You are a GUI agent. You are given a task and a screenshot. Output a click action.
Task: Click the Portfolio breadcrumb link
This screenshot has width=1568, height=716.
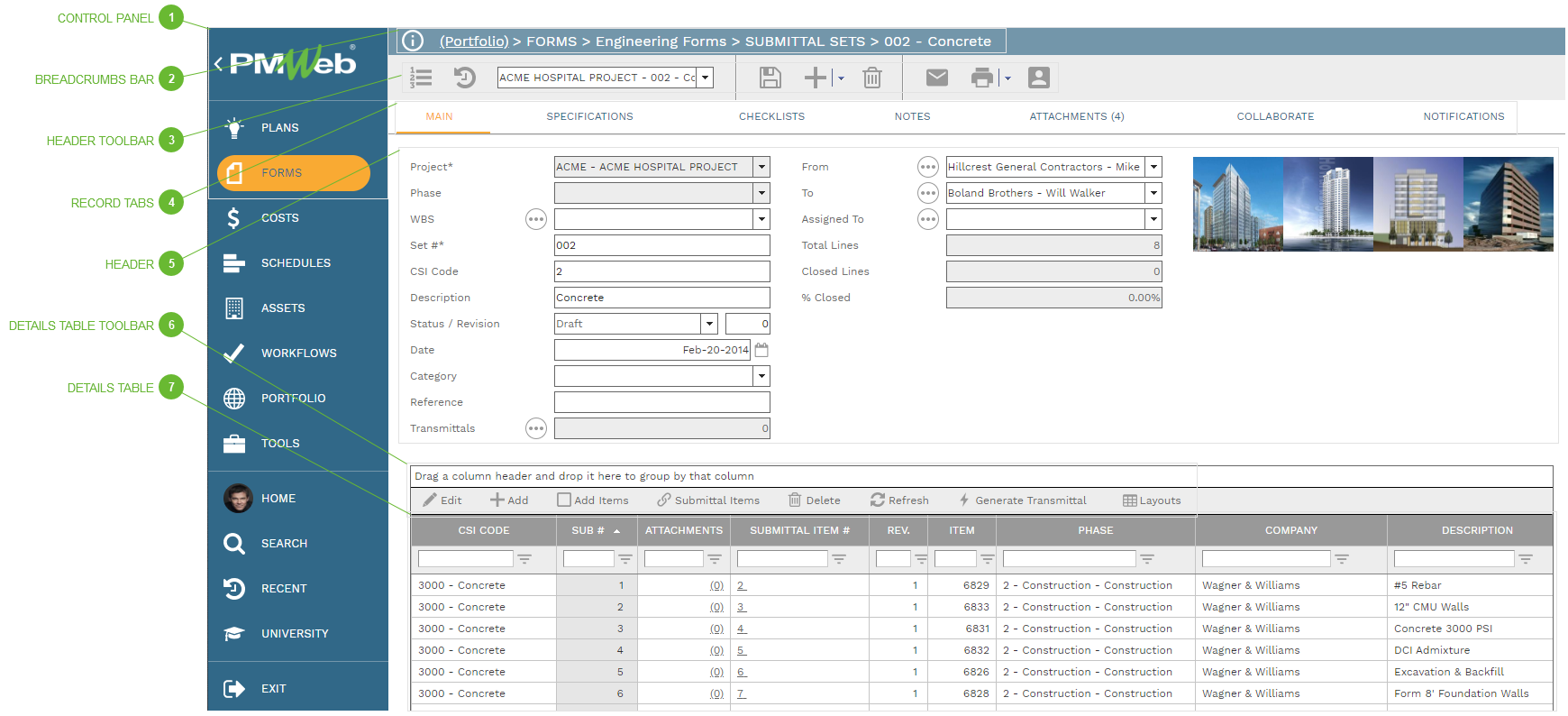click(x=474, y=41)
